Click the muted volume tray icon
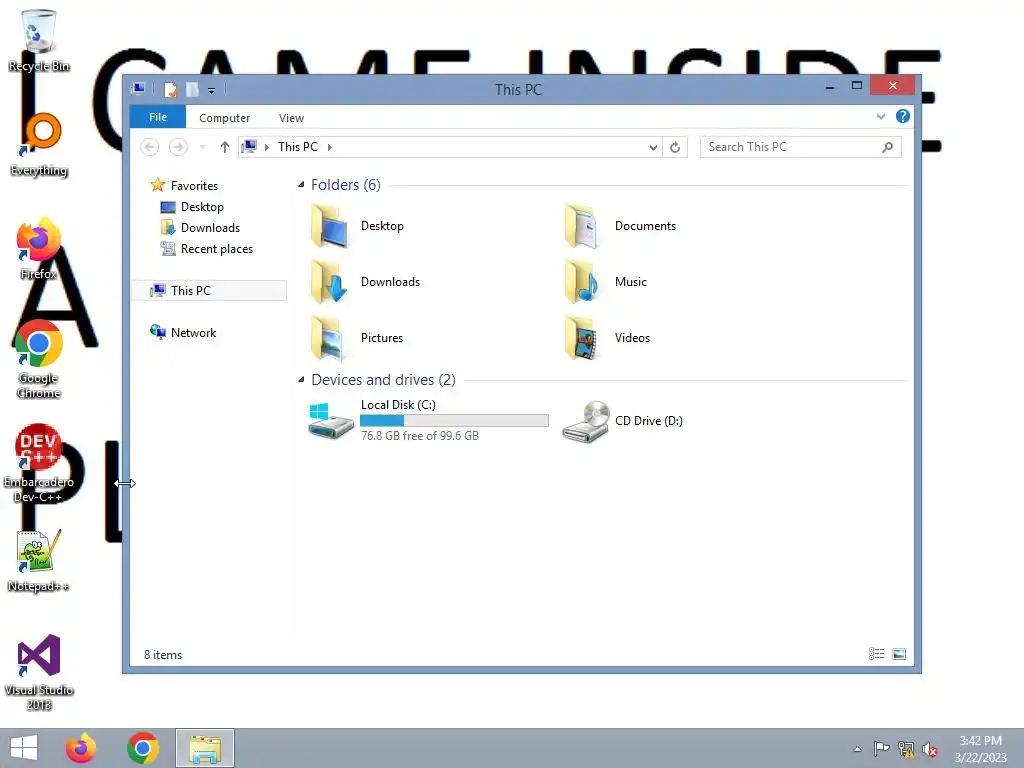The width and height of the screenshot is (1024, 768). coord(930,749)
